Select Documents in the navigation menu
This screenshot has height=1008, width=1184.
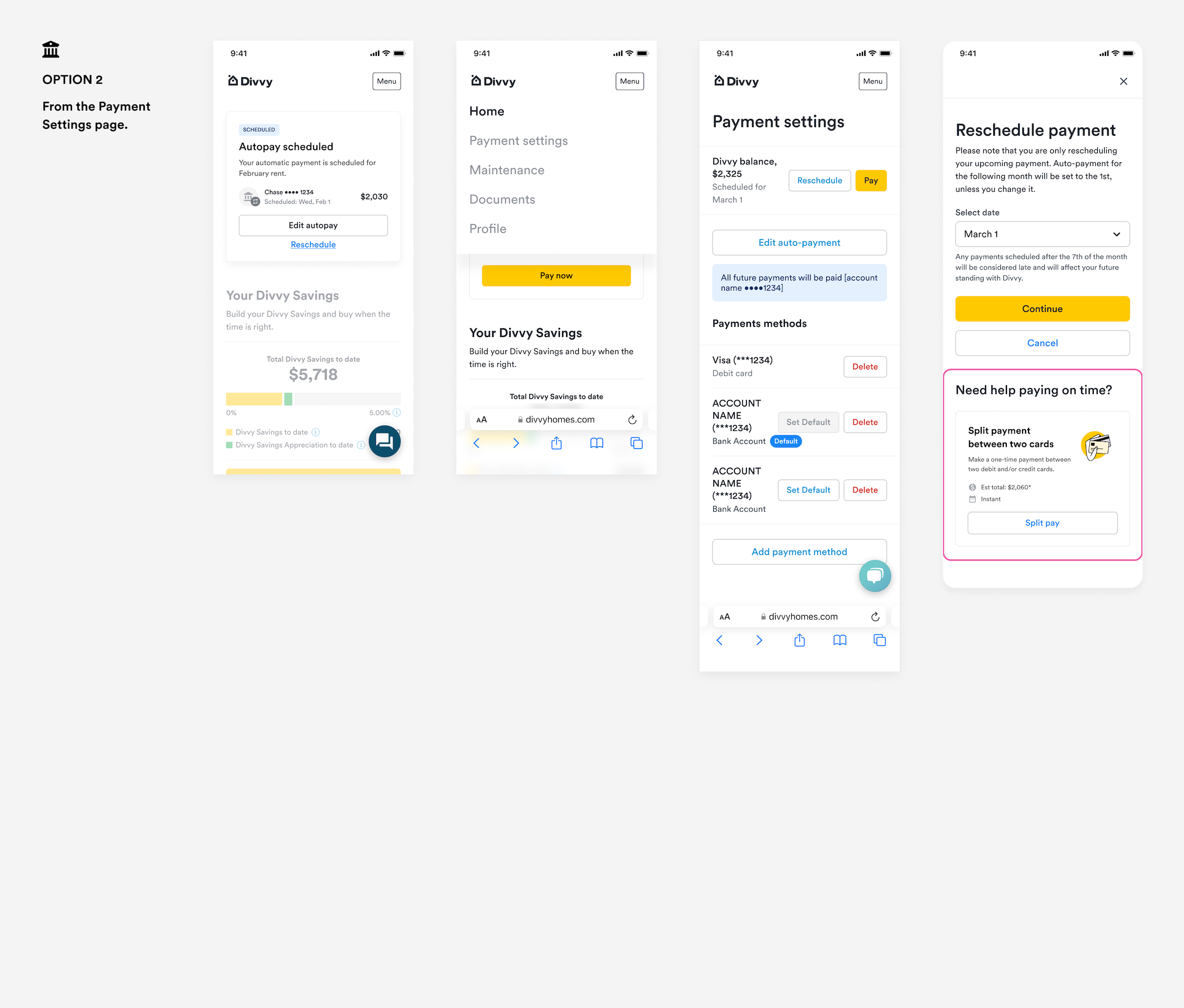click(502, 199)
